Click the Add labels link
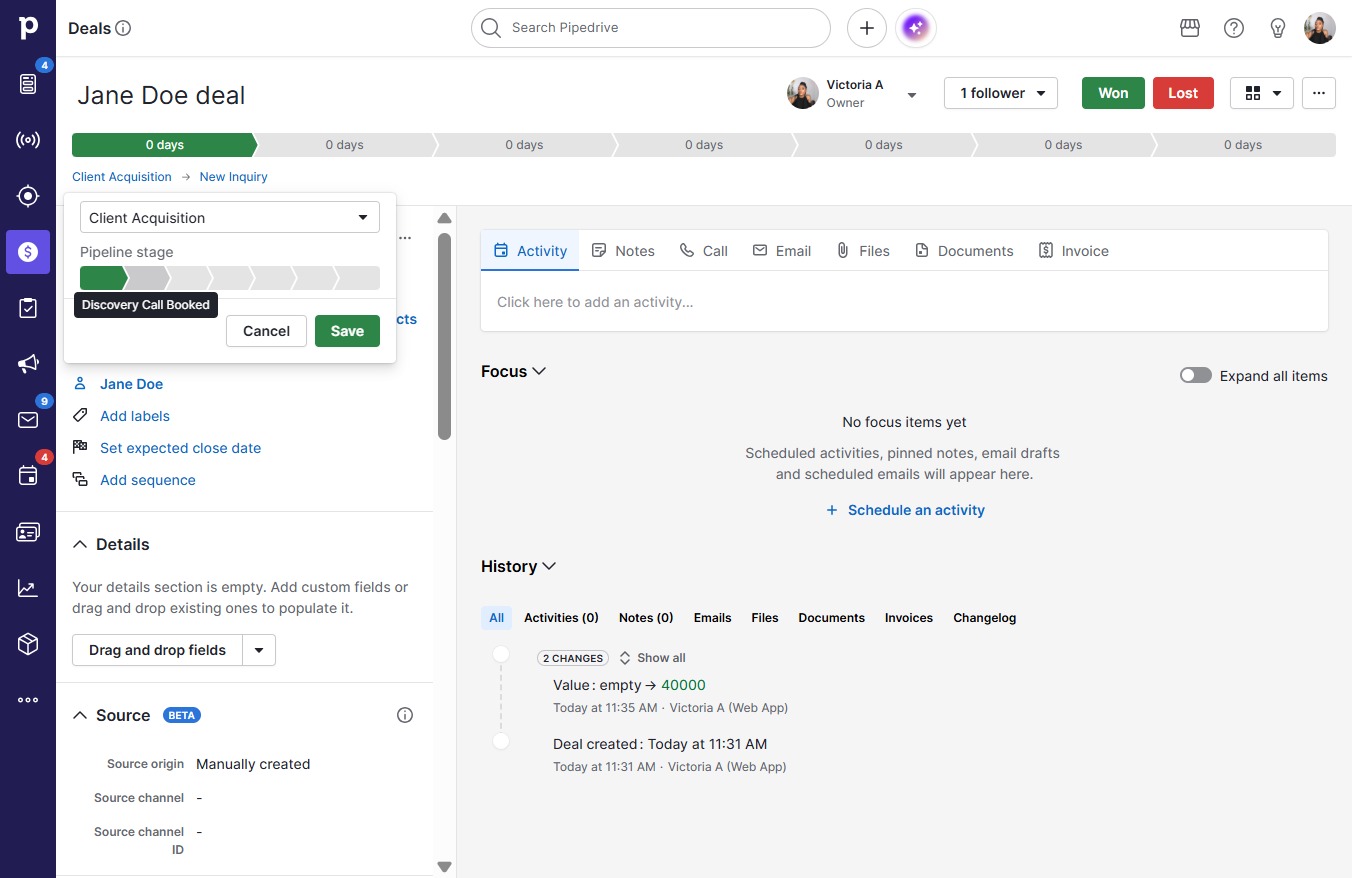The width and height of the screenshot is (1352, 878). click(135, 416)
